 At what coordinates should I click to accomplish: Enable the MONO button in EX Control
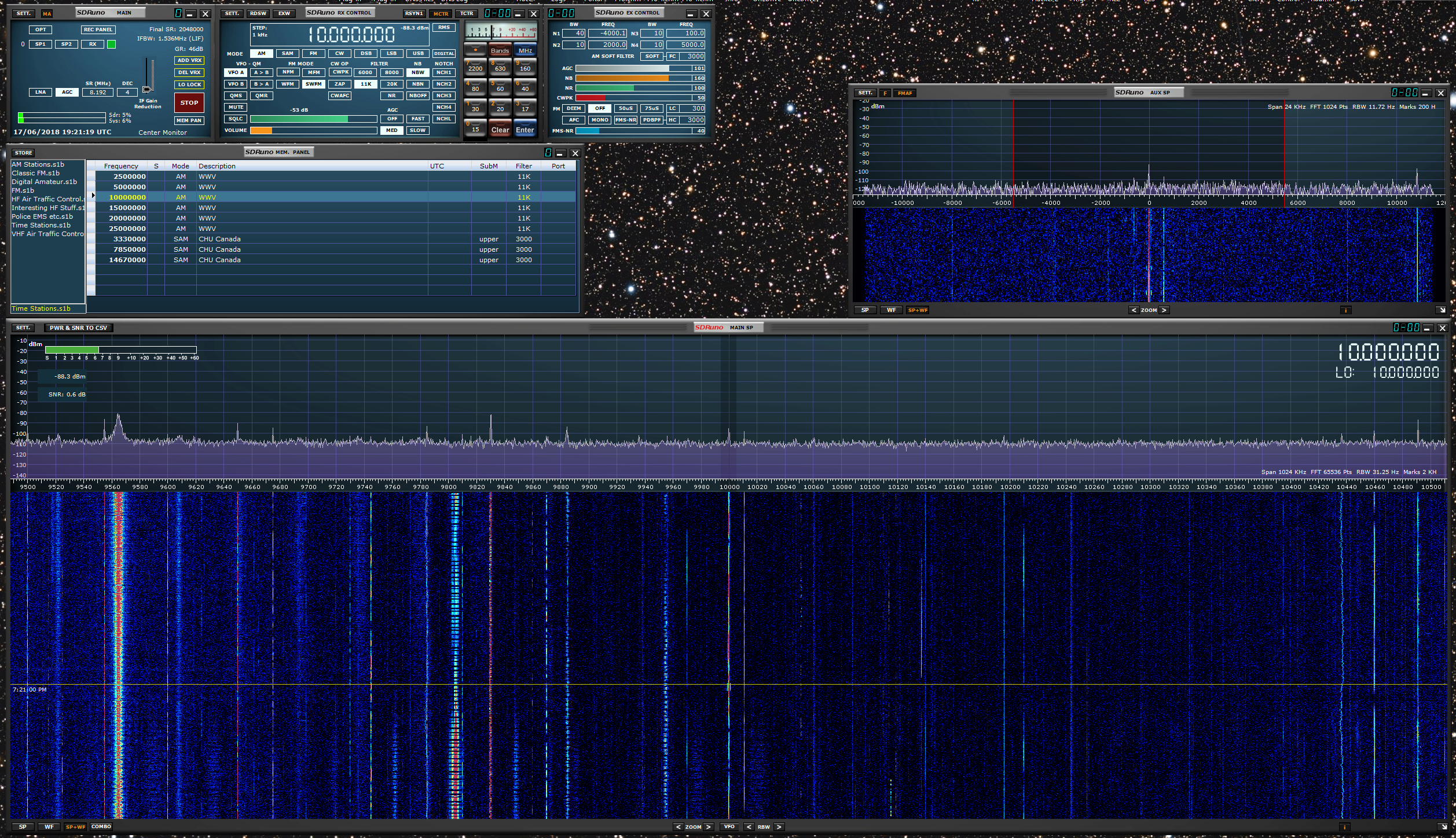pos(600,120)
